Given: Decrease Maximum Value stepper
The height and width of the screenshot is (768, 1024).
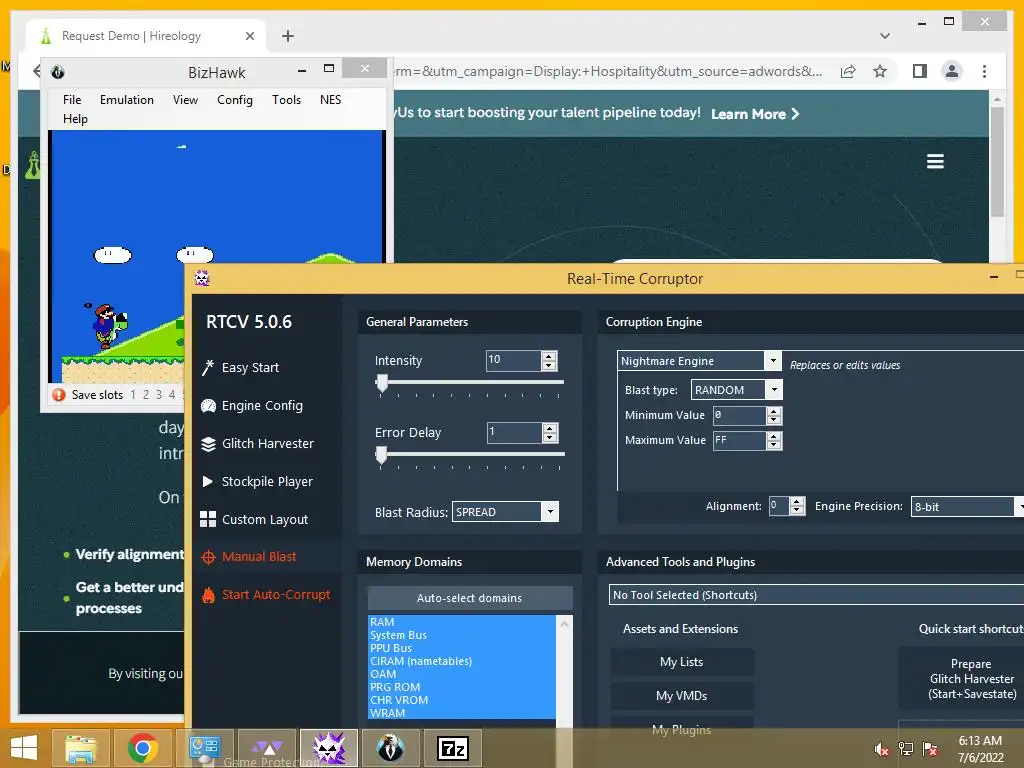Looking at the screenshot, I should 774,445.
